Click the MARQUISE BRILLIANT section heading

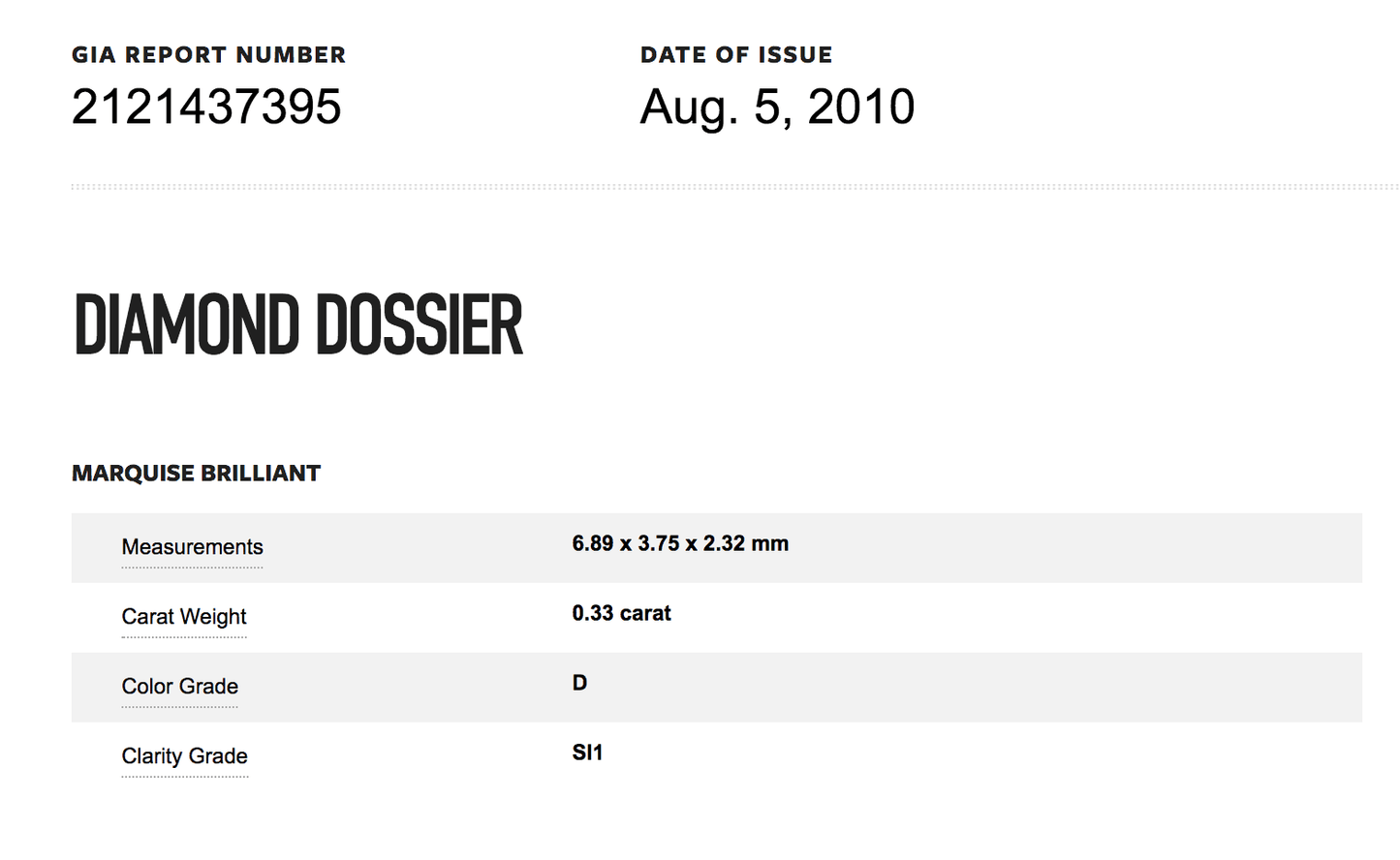196,474
